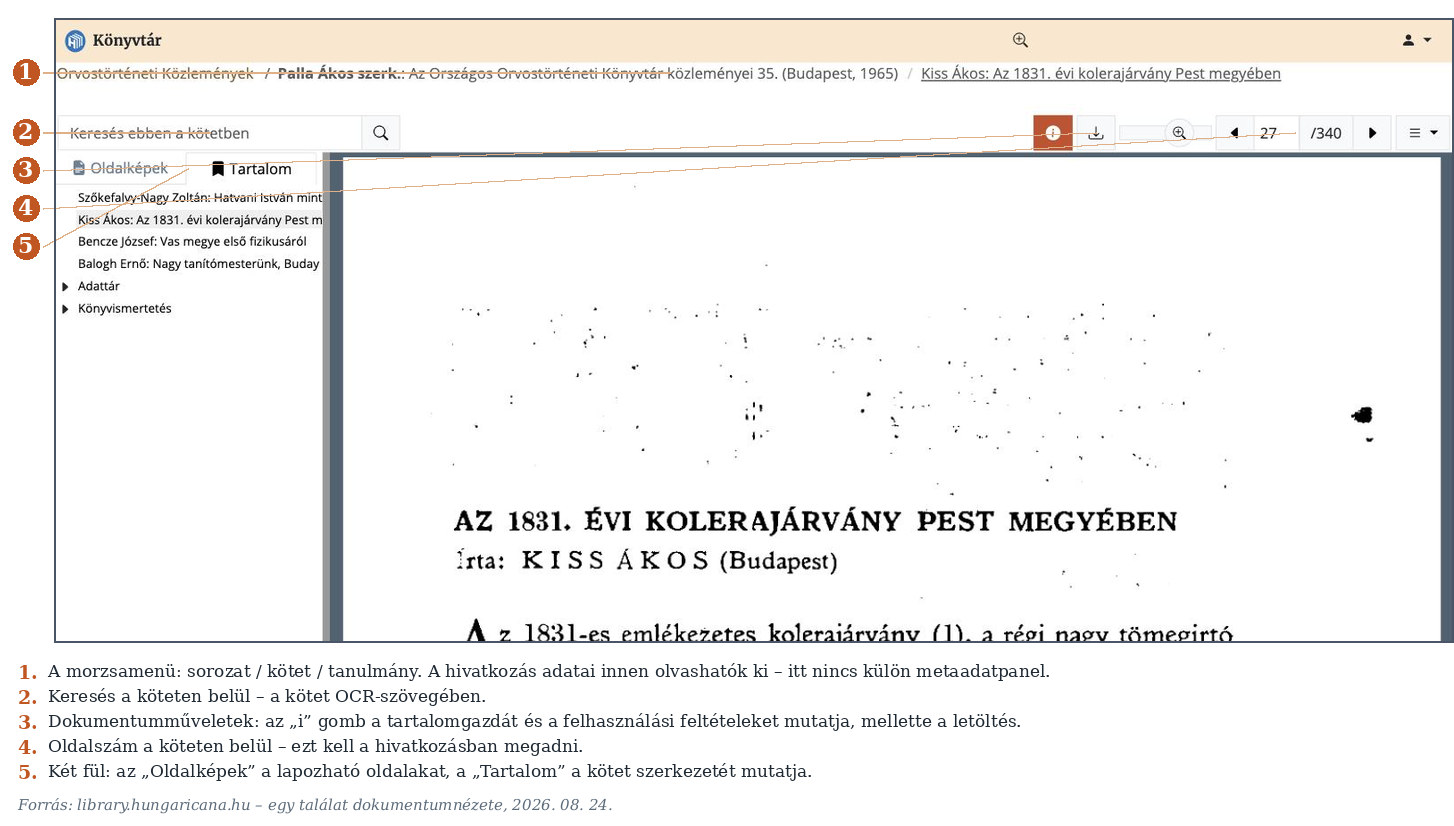
Task: Click the magnifier icon in the top header bar
Action: pos(1020,40)
